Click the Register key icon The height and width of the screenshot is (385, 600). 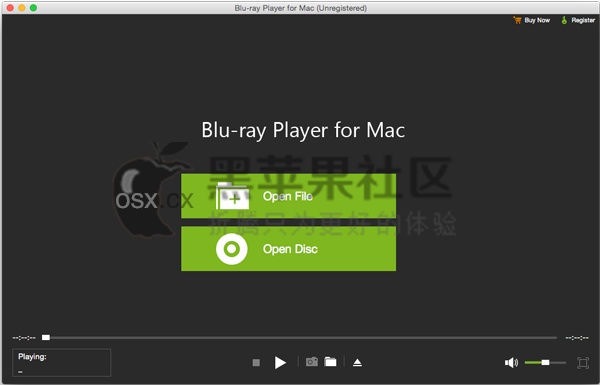(x=564, y=20)
